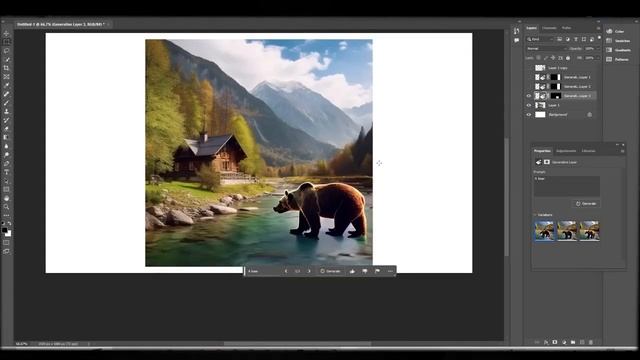The width and height of the screenshot is (640, 360).
Task: Select the Move tool
Action: point(6,34)
